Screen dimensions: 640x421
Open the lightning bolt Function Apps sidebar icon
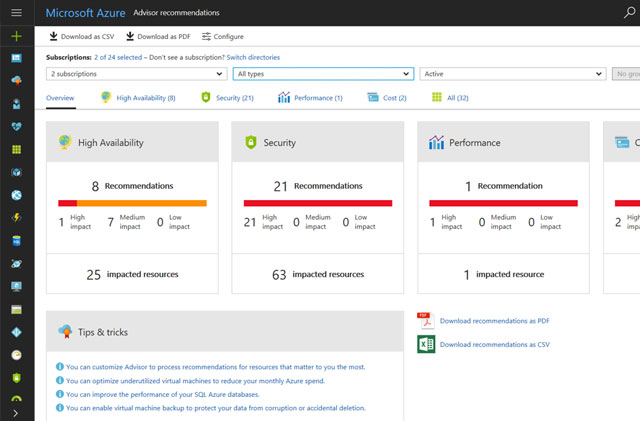tap(16, 217)
